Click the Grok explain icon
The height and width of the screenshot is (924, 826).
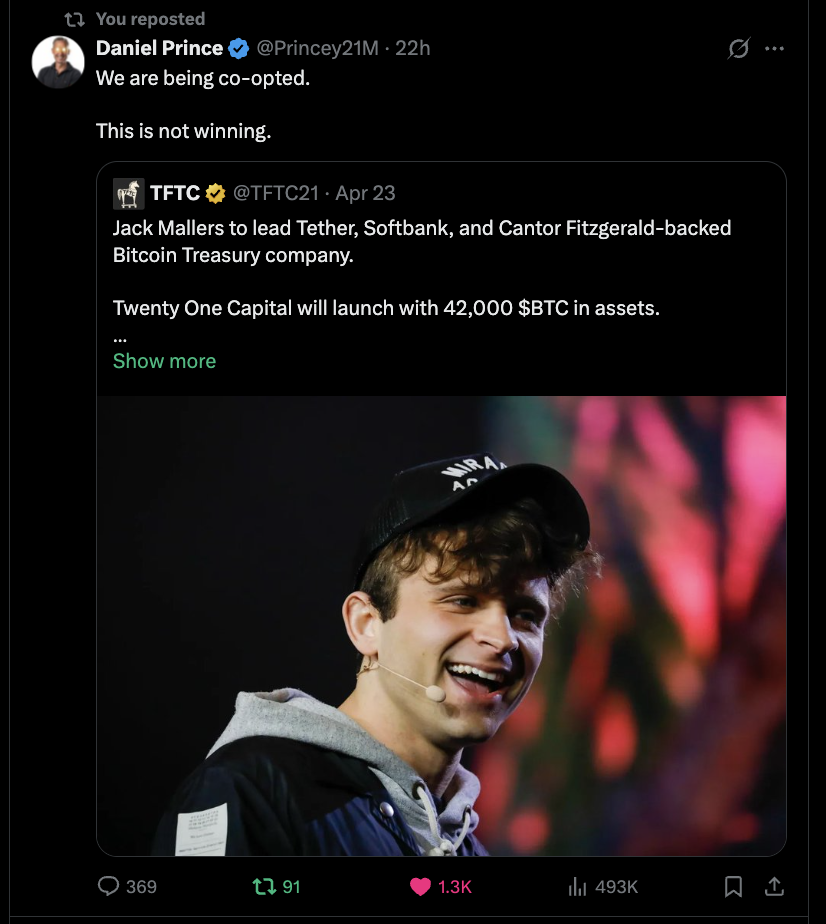pos(738,48)
